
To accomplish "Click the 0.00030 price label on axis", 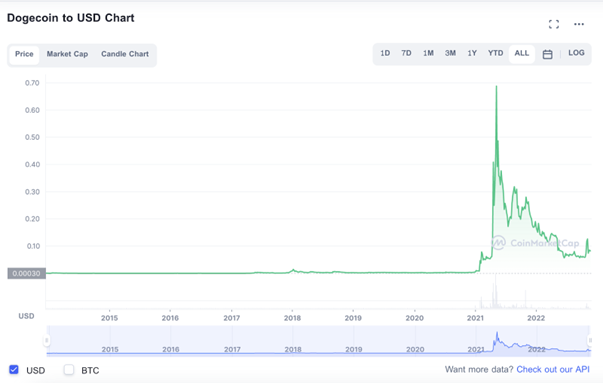I will point(27,273).
